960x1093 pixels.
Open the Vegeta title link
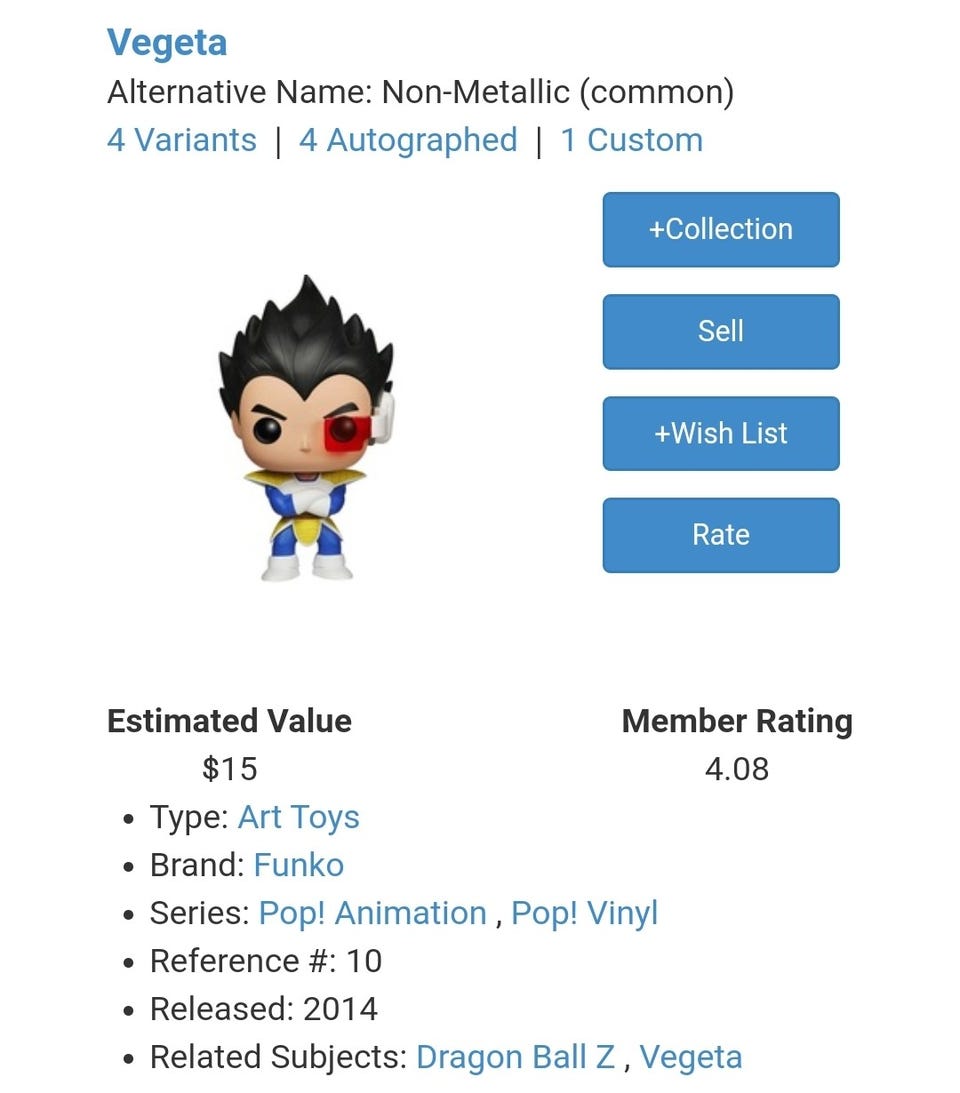[x=167, y=43]
